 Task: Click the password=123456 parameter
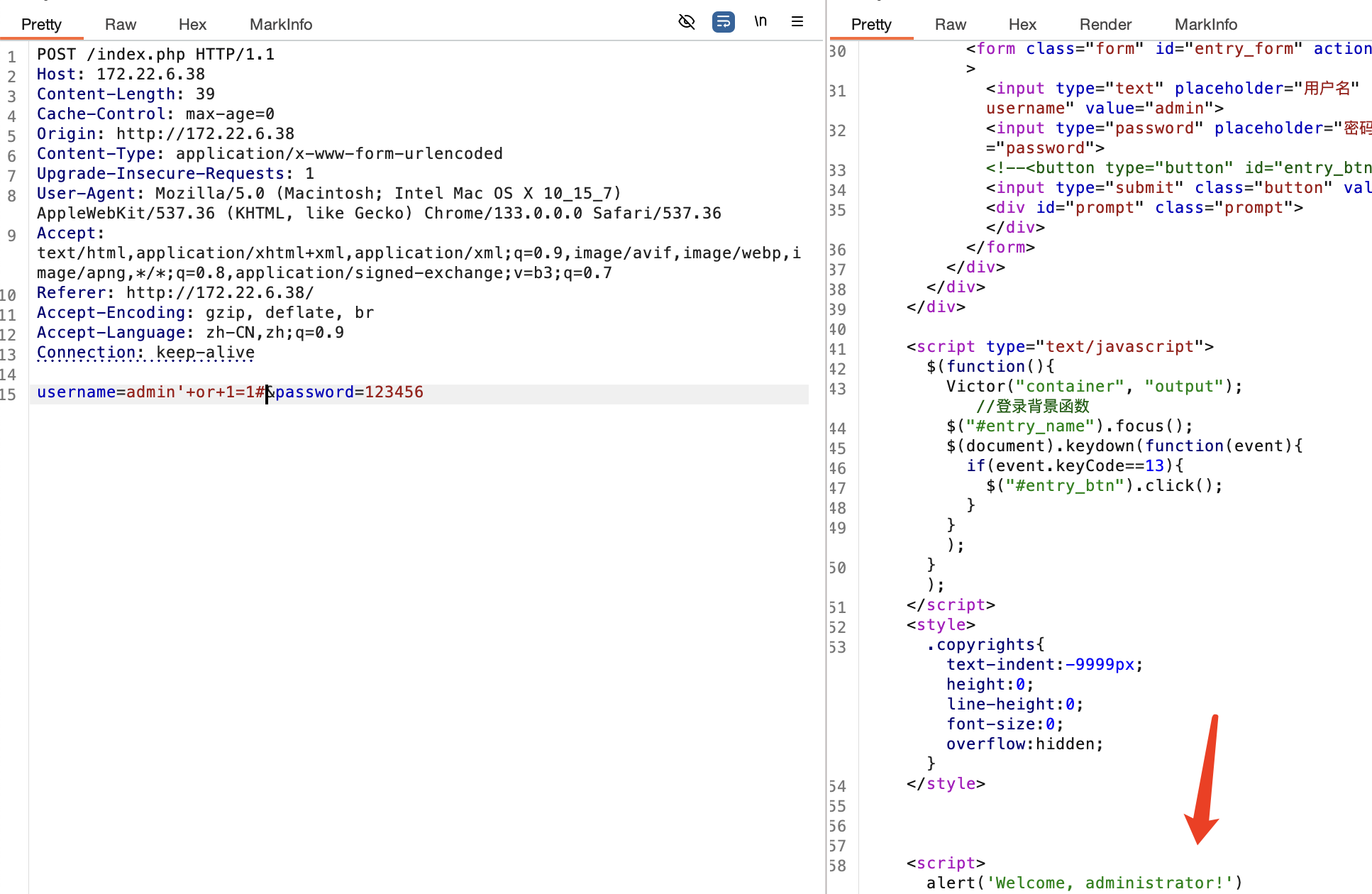(349, 392)
